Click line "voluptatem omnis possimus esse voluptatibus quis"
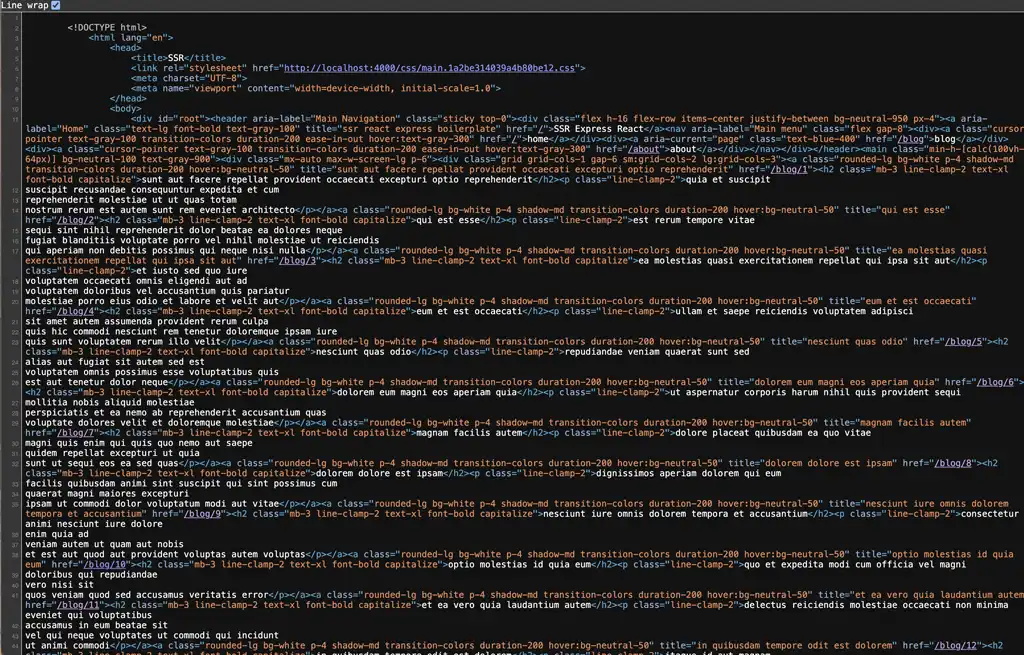Viewport: 1024px width, 655px height. tap(152, 372)
